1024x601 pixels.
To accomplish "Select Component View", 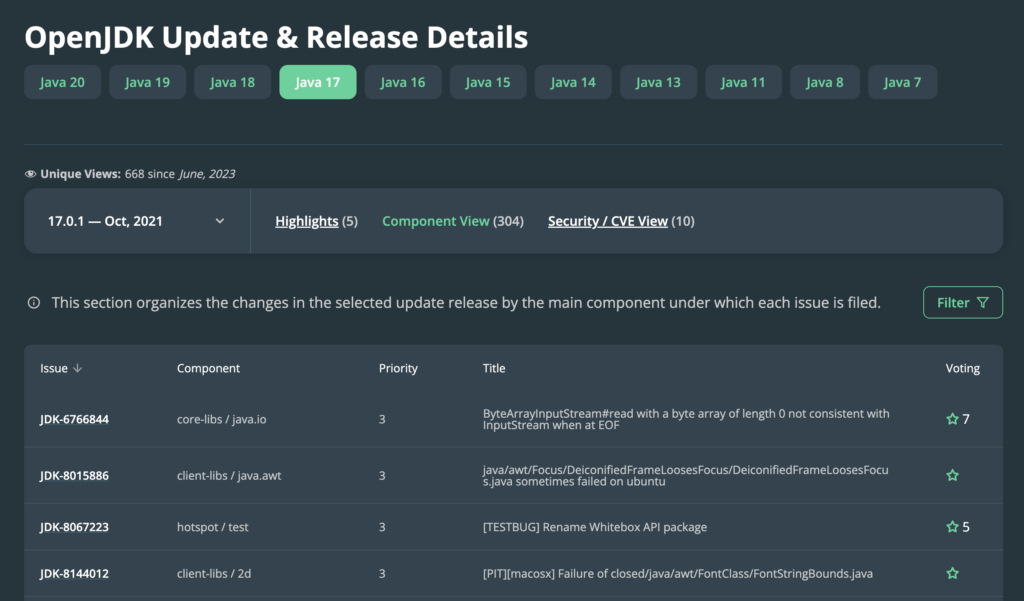I will (436, 221).
